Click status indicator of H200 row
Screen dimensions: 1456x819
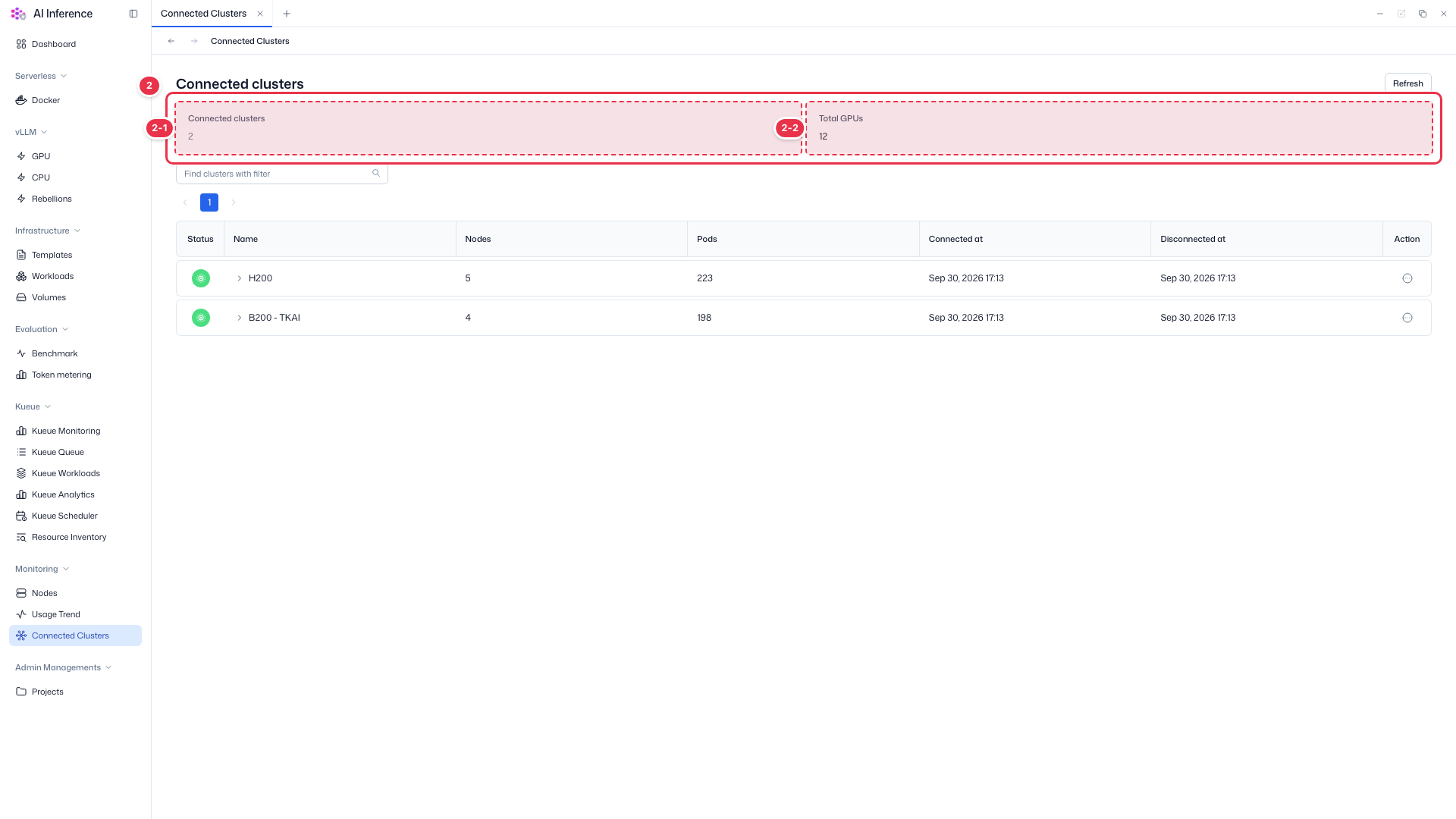pos(201,278)
